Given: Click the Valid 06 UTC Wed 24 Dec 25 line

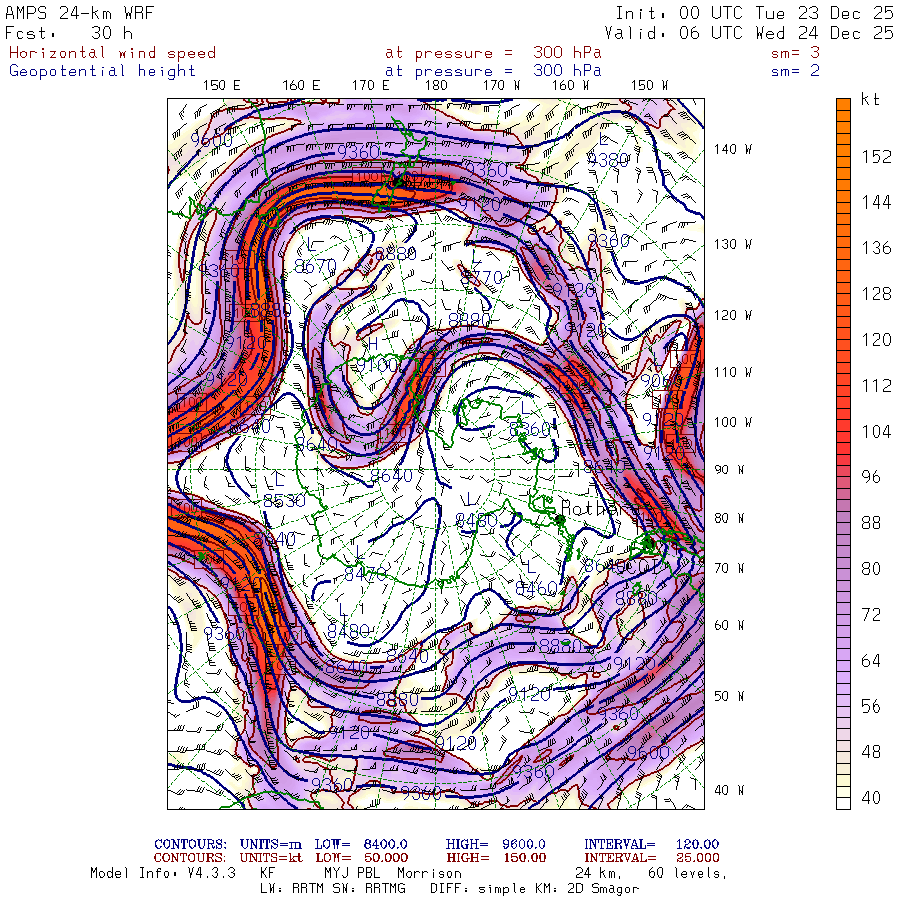Looking at the screenshot, I should [x=749, y=33].
